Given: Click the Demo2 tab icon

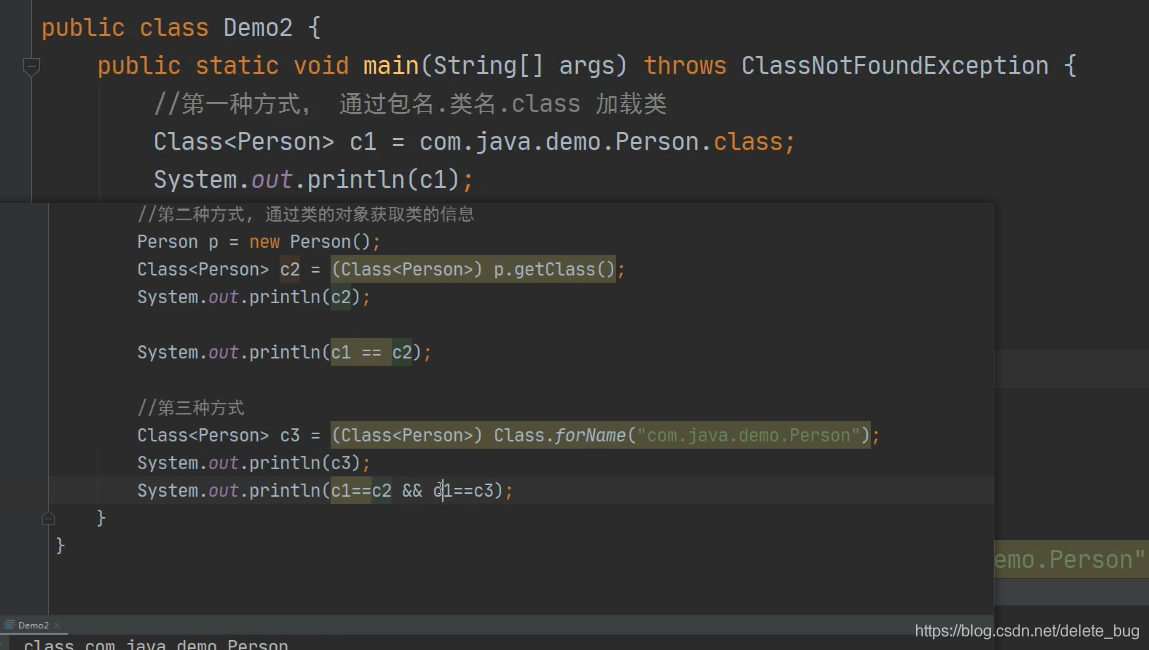Looking at the screenshot, I should coord(9,625).
